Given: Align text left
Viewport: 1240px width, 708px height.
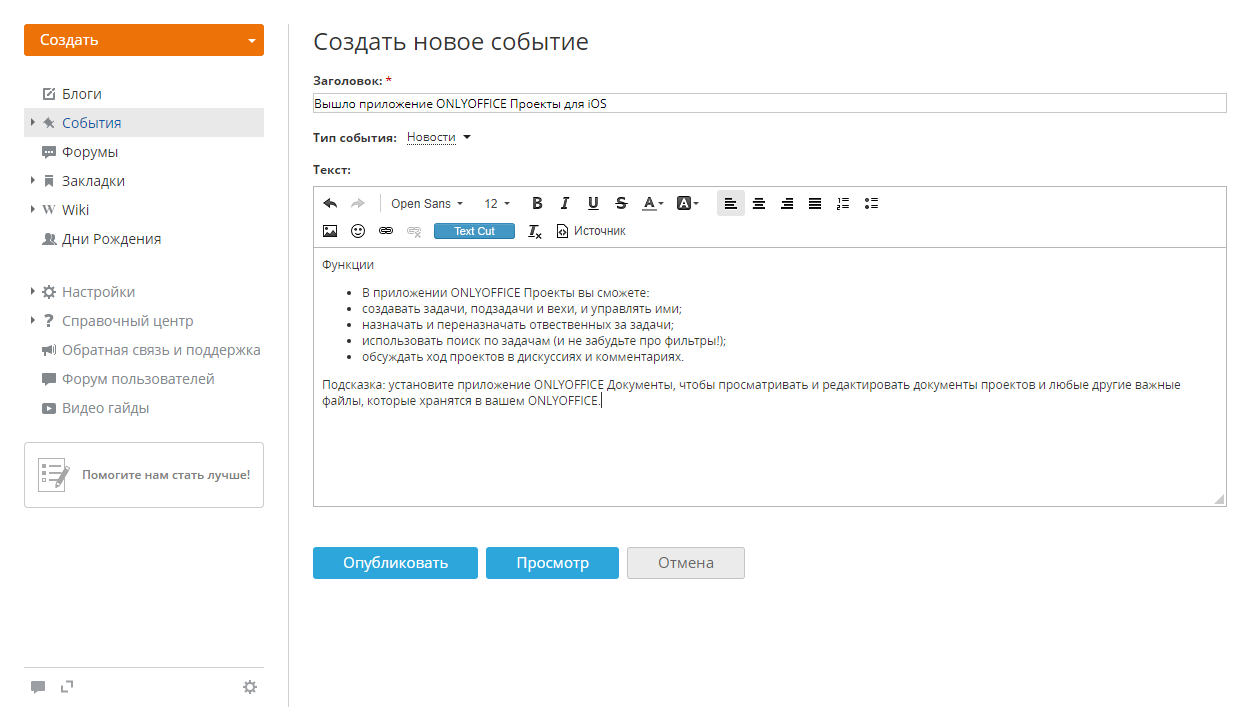Looking at the screenshot, I should 731,203.
